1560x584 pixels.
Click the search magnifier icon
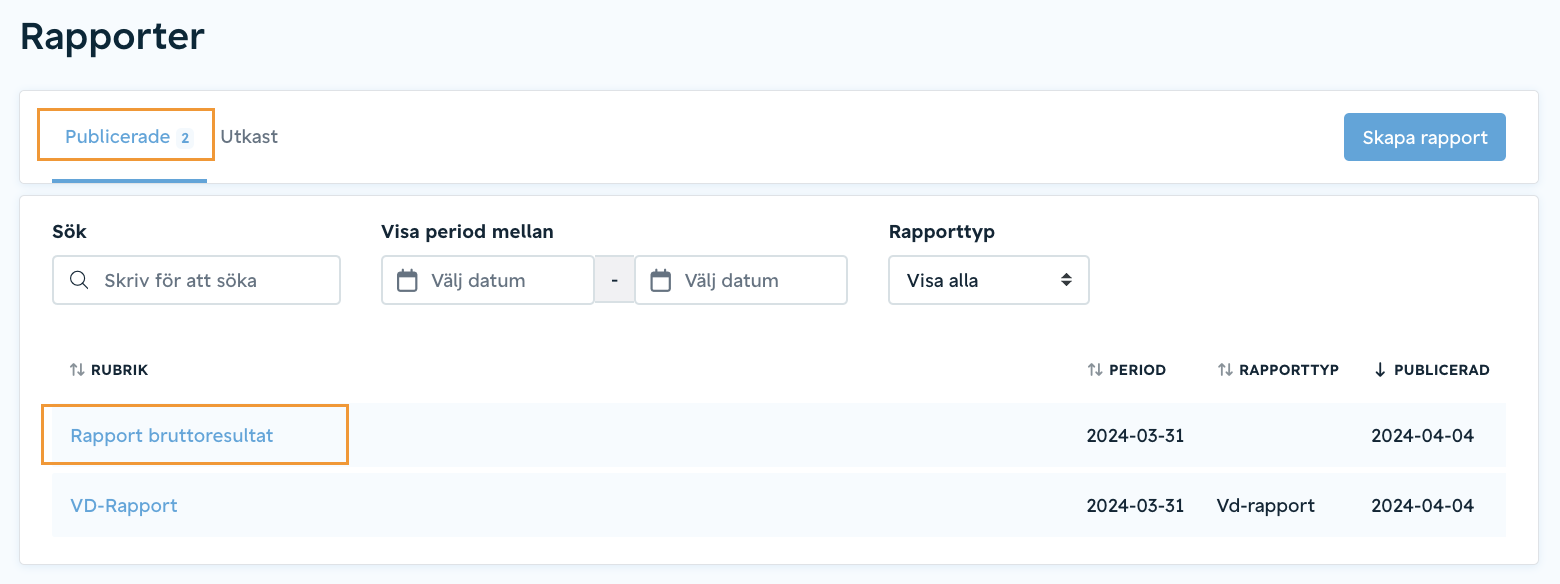click(x=79, y=280)
